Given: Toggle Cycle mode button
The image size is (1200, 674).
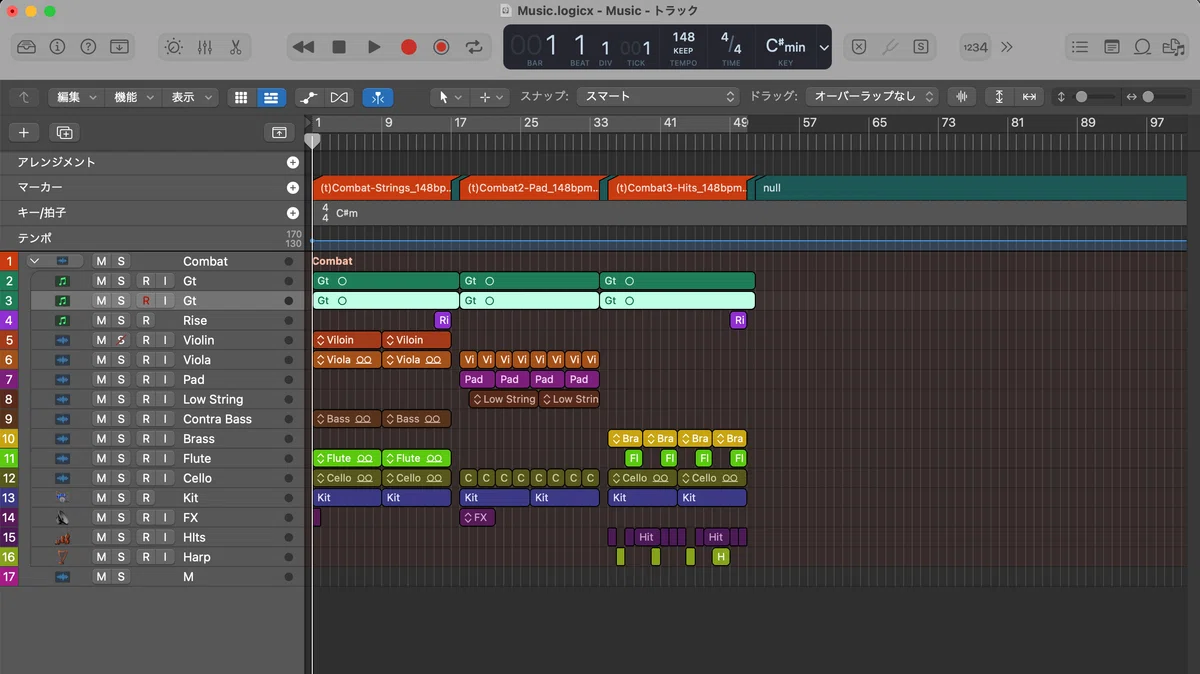Looking at the screenshot, I should pos(474,47).
